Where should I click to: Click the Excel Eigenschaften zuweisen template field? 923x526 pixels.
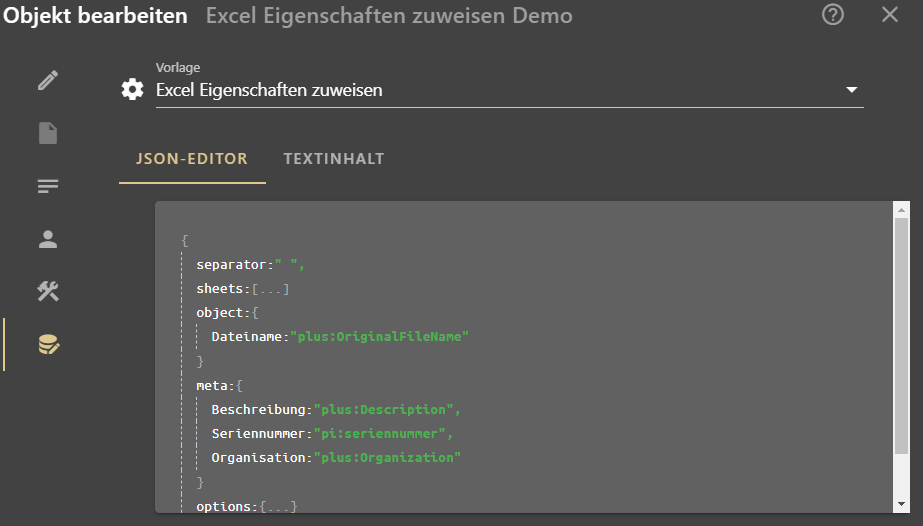(510, 90)
